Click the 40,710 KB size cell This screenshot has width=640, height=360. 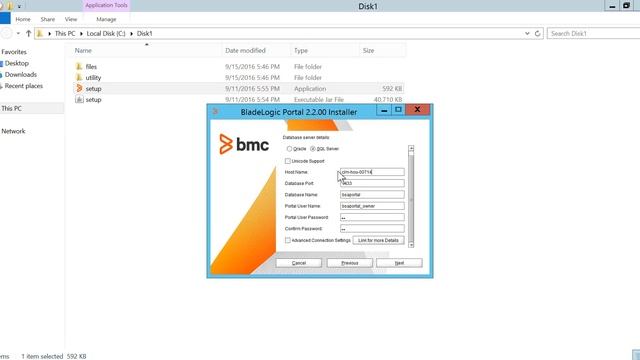pyautogui.click(x=388, y=100)
